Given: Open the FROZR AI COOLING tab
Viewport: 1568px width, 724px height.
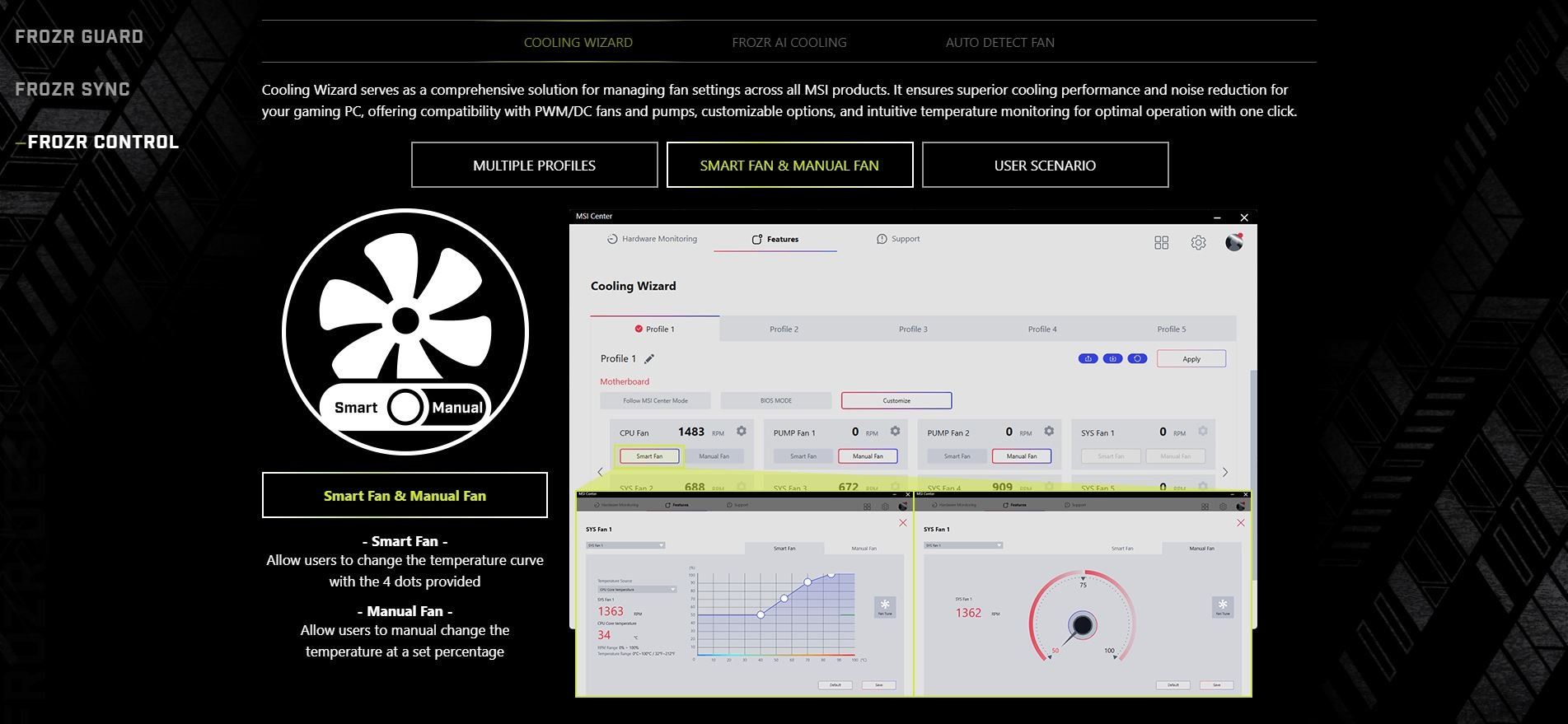Looking at the screenshot, I should [x=789, y=42].
